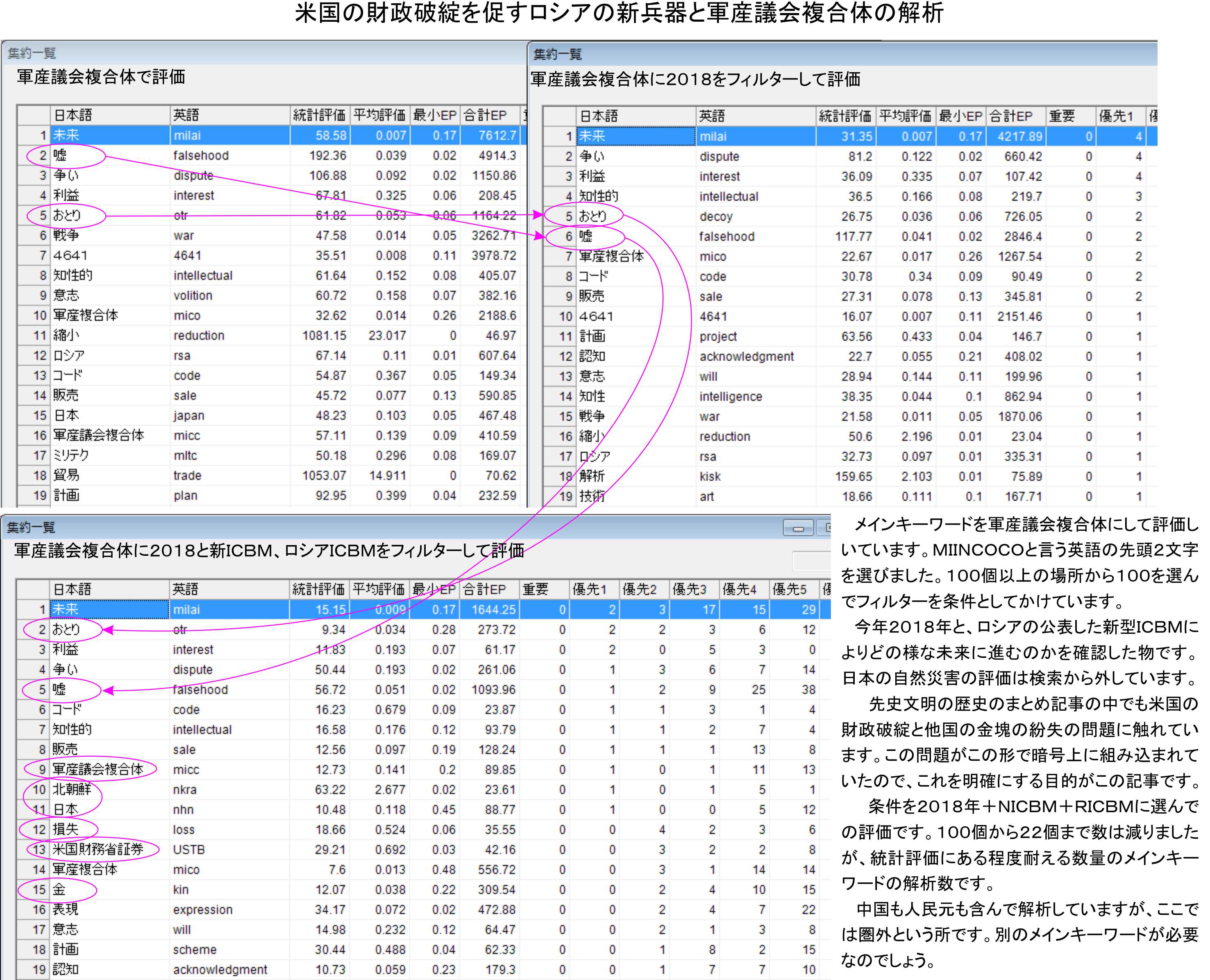The image size is (1210, 980).
Task: Select 'mico' 軍産複合体 row in bottom table
Action: 423,870
